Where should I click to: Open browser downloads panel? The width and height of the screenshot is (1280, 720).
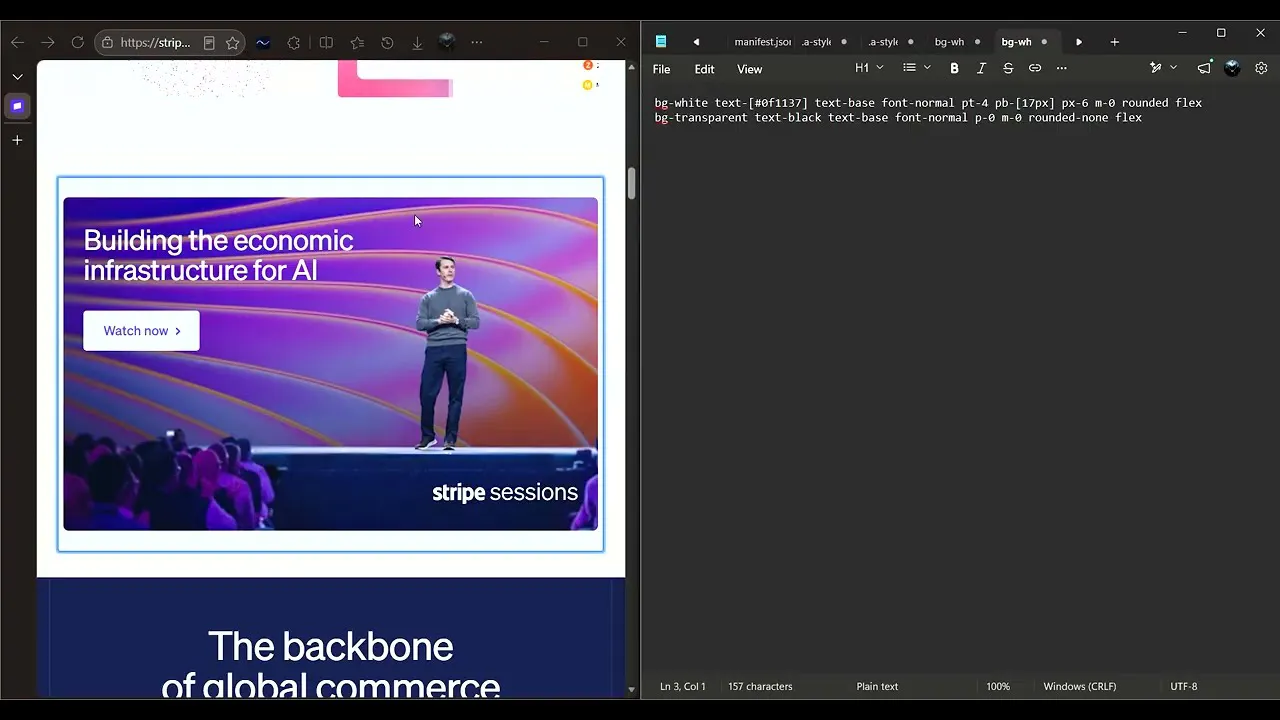(417, 43)
